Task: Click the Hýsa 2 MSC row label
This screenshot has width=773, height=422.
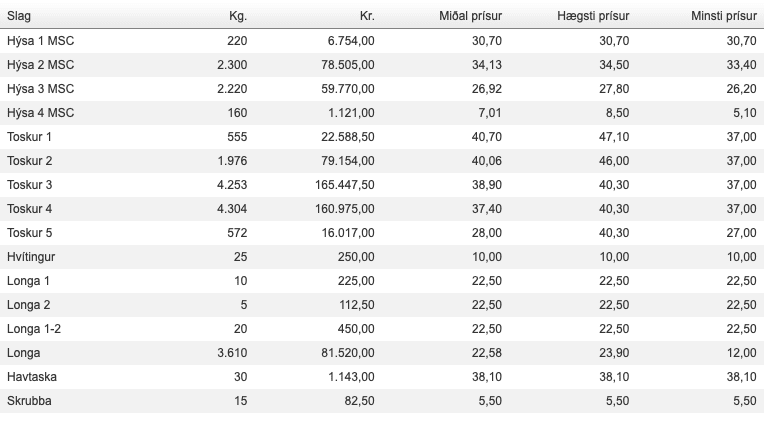Action: point(41,64)
